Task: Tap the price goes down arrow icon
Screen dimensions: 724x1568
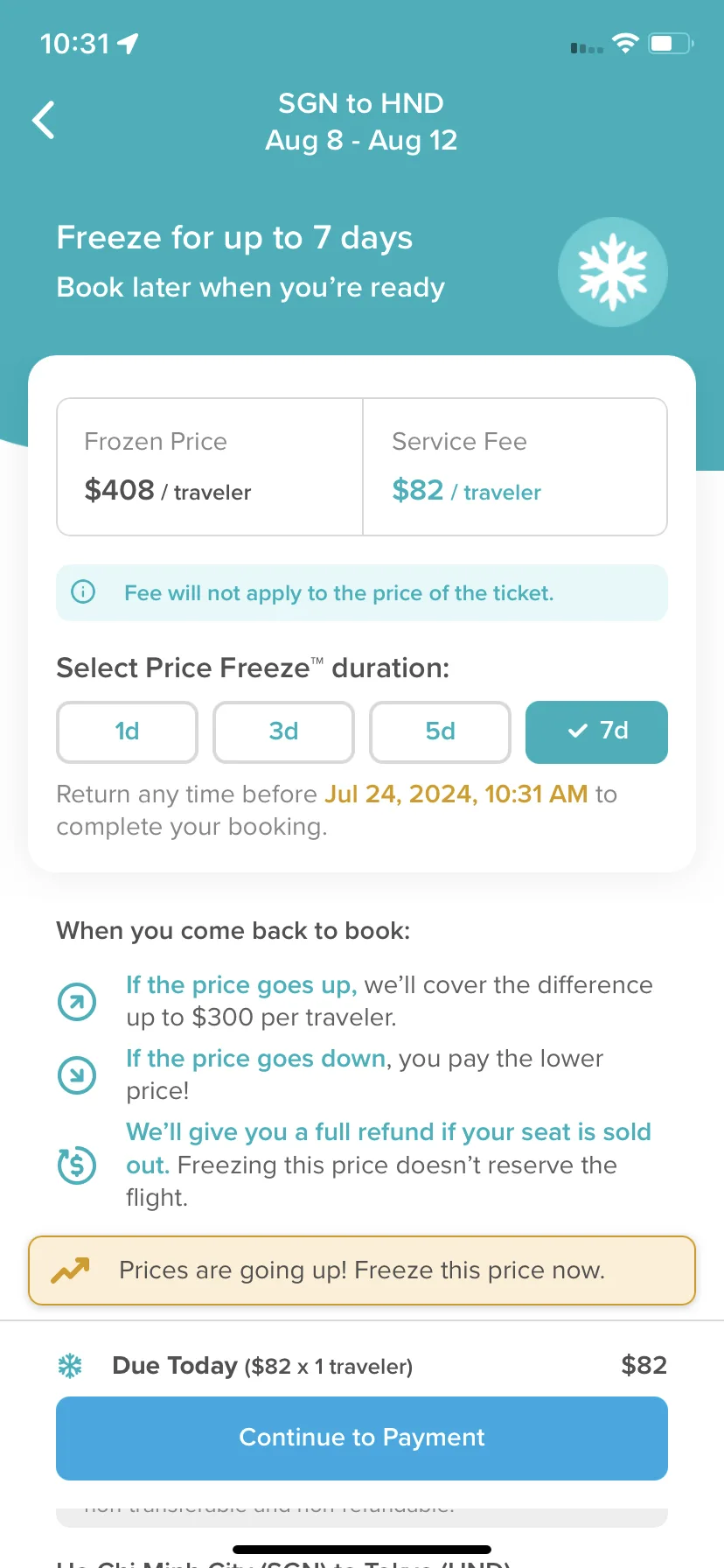Action: [77, 1074]
